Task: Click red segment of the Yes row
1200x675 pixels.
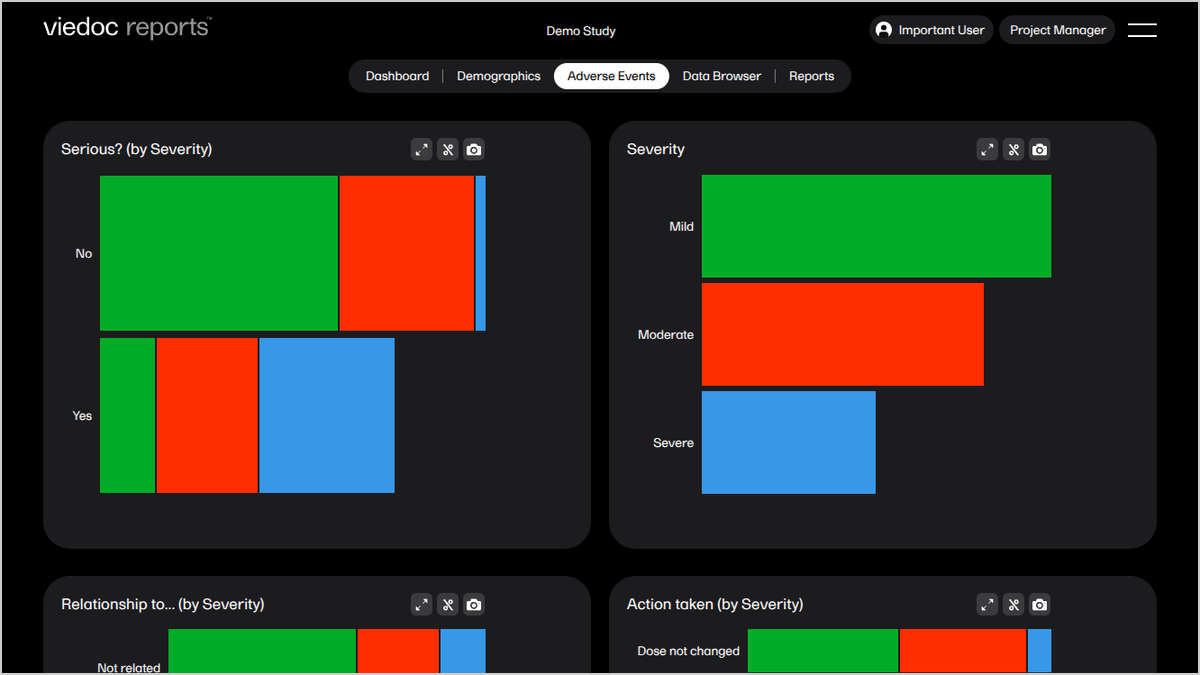Action: [207, 415]
